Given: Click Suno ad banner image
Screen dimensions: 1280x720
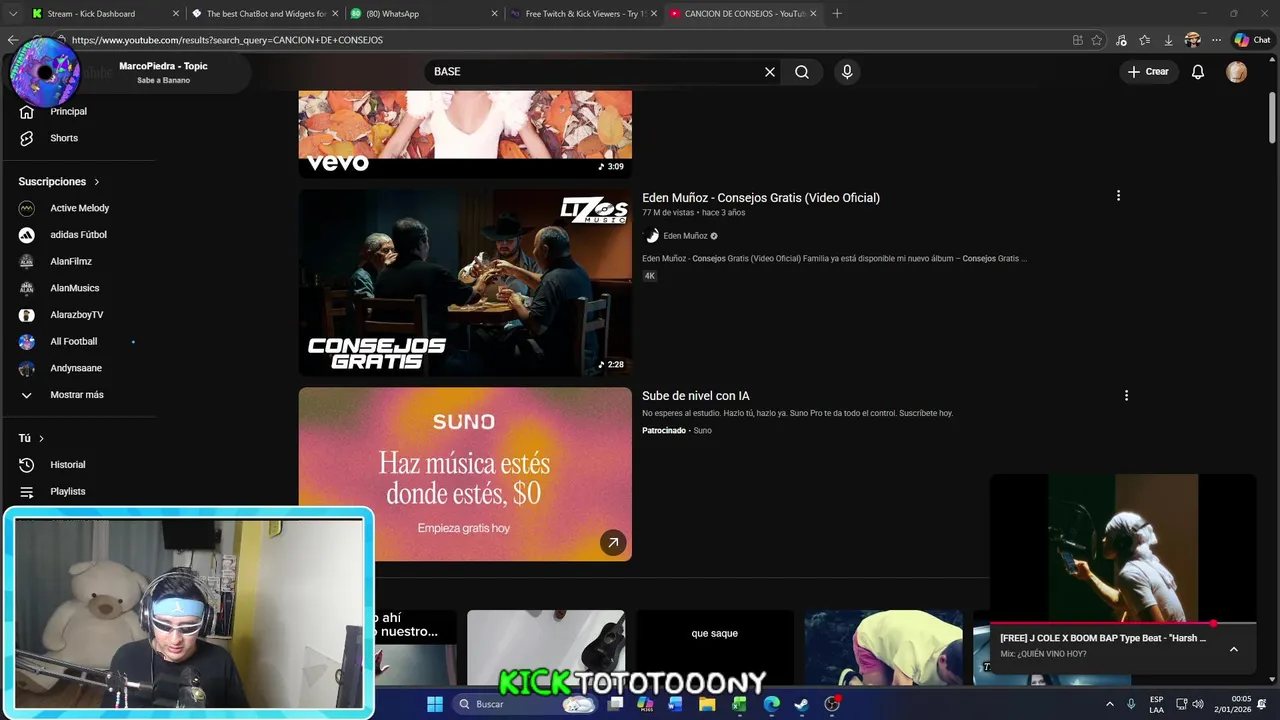Looking at the screenshot, I should [x=465, y=474].
